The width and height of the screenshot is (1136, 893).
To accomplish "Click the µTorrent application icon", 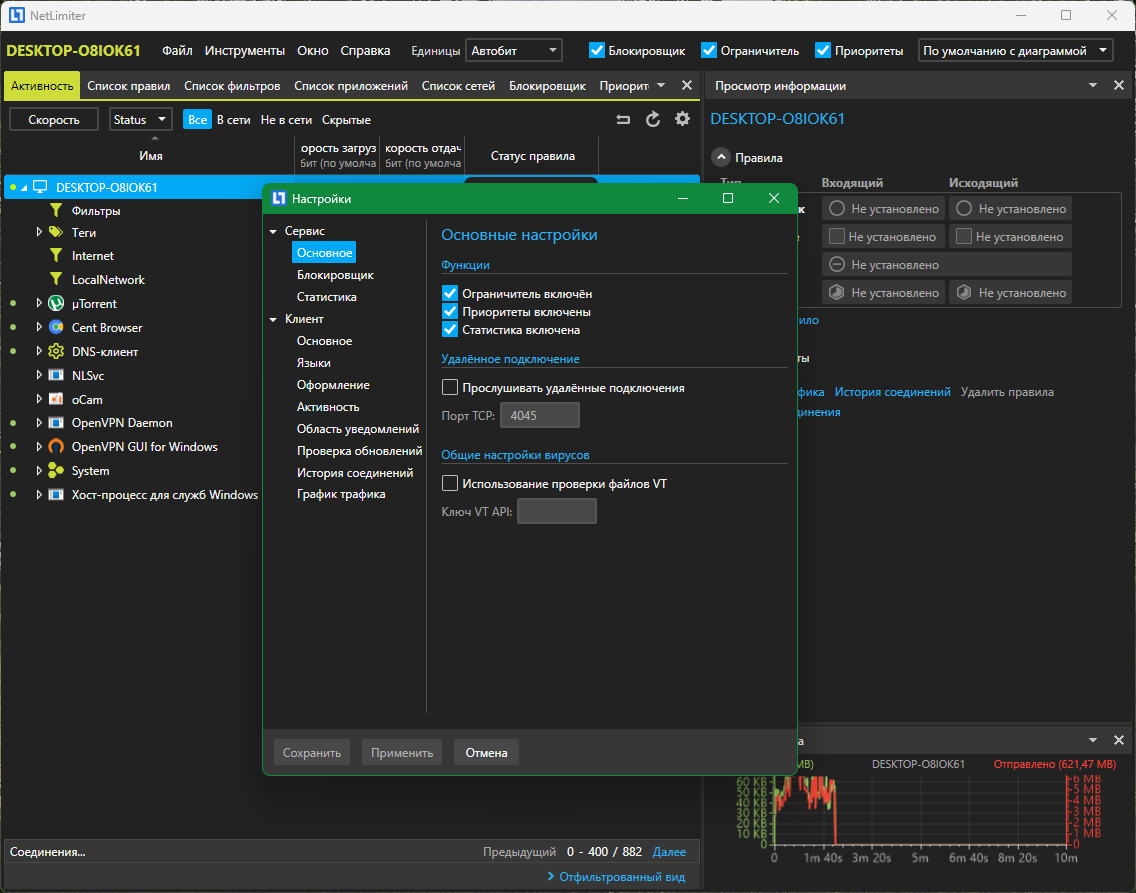I will (56, 304).
